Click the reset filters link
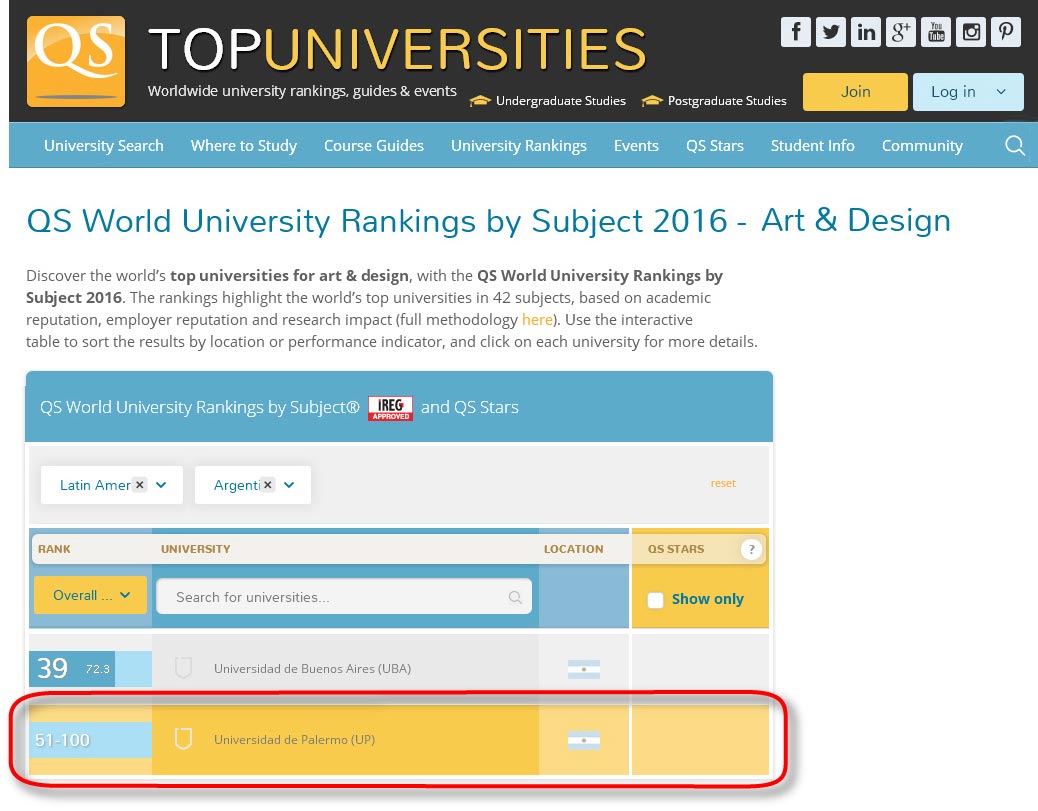This screenshot has width=1038, height=811. (723, 483)
